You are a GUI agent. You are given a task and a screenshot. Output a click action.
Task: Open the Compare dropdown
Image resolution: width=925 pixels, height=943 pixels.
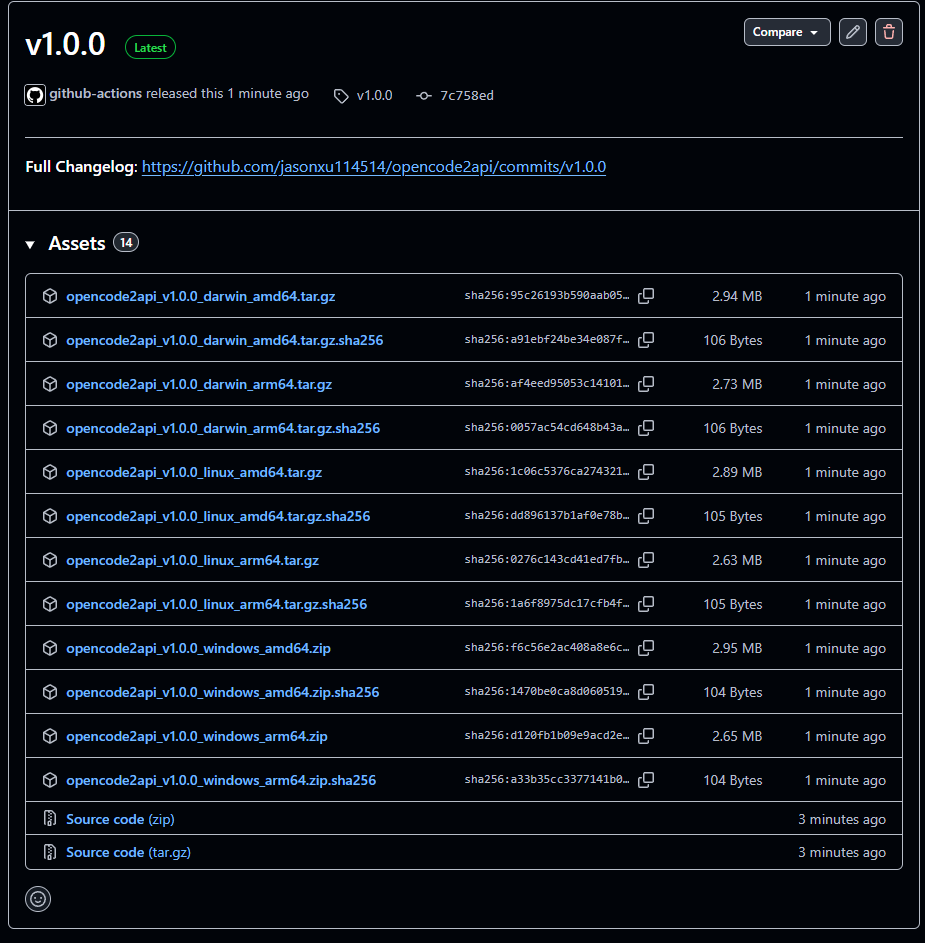pos(787,32)
